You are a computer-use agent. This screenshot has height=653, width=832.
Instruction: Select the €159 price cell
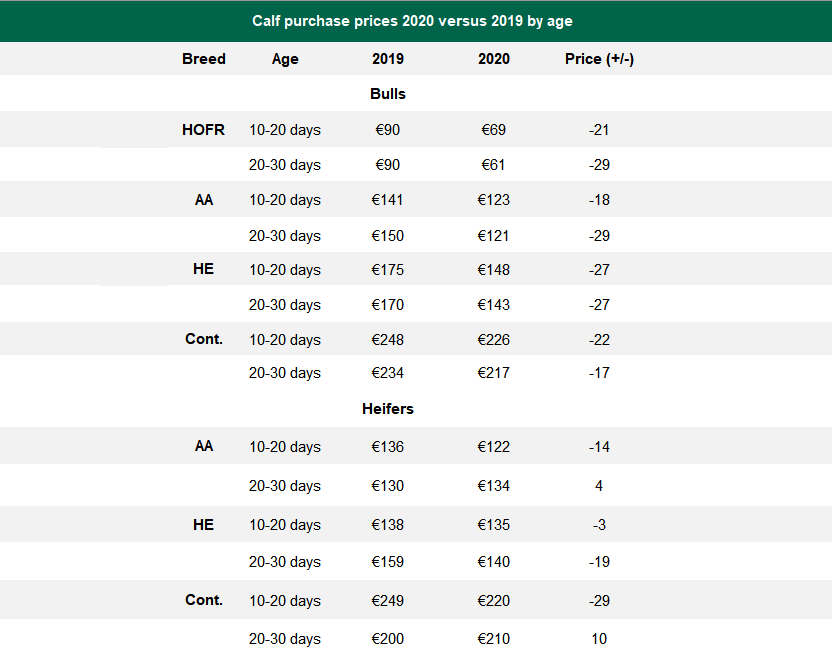click(x=388, y=562)
